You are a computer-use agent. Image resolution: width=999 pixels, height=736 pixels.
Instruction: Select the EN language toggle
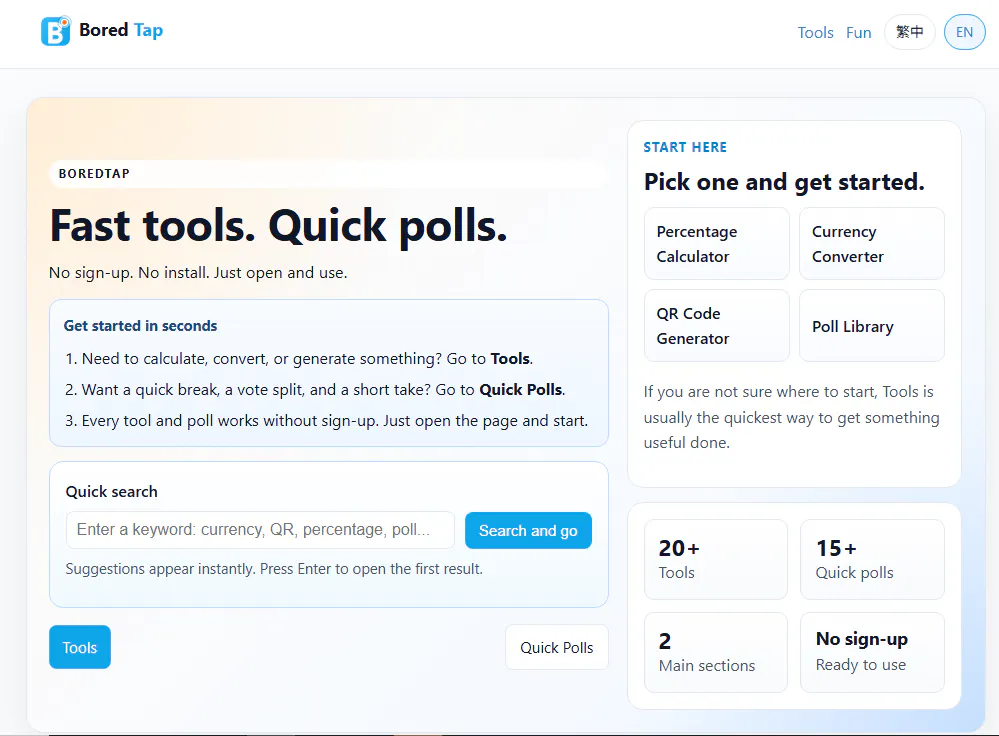(x=964, y=32)
